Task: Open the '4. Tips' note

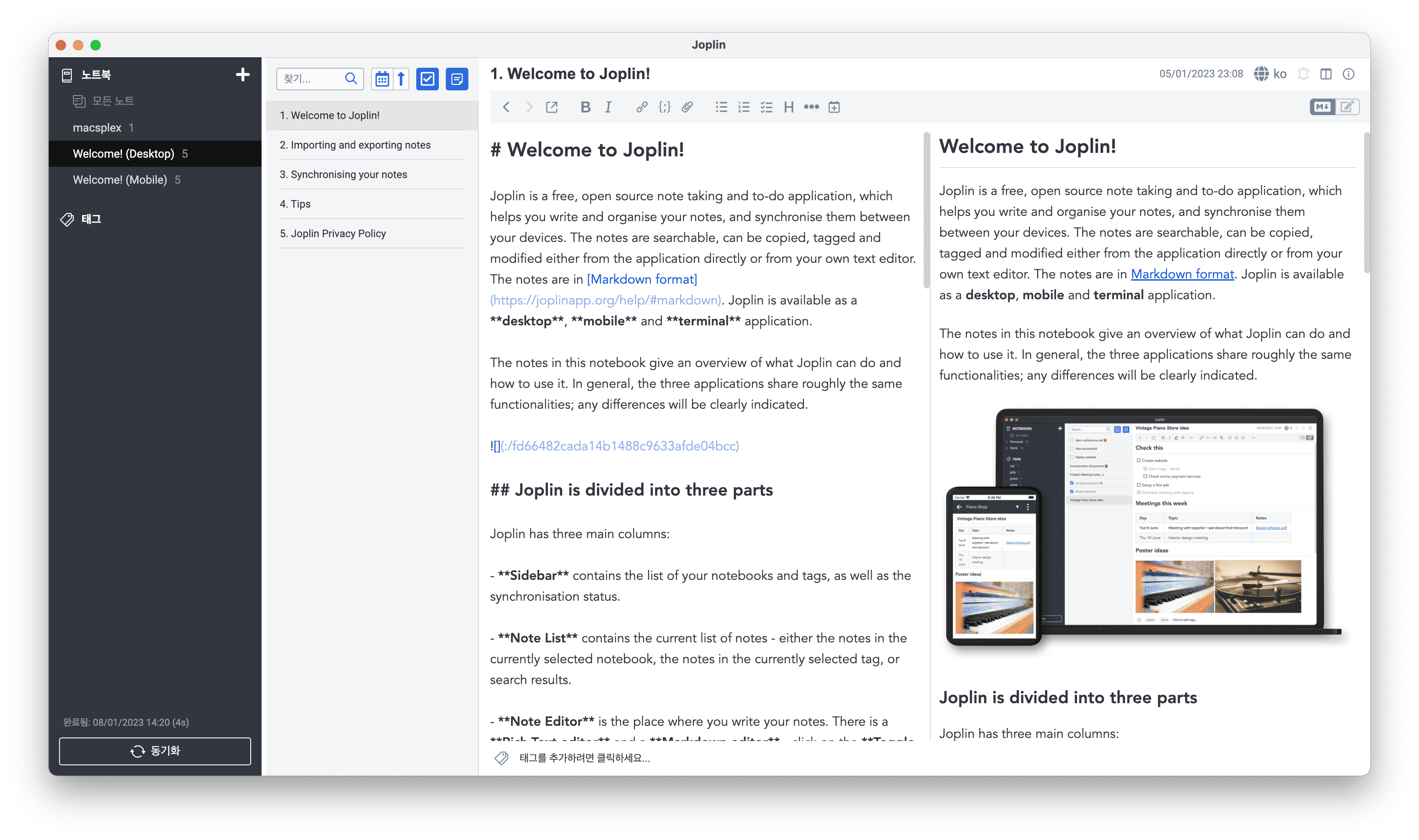Action: click(x=295, y=204)
